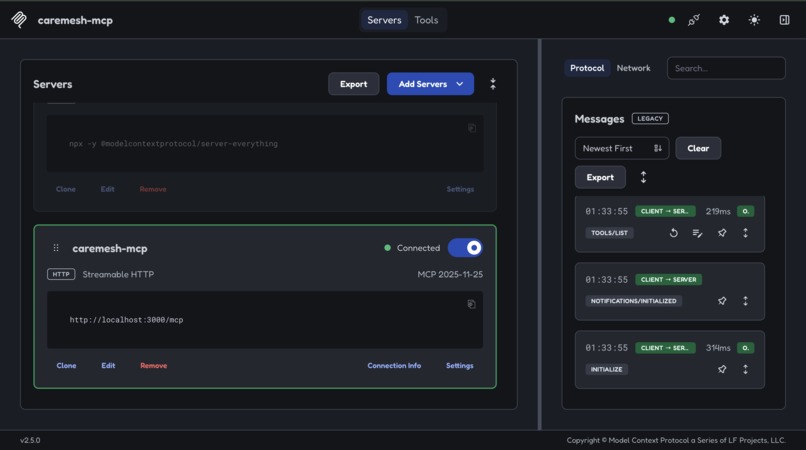Viewport: 806px width, 450px height.
Task: Expand the notifications/initialized message card
Action: tap(745, 301)
